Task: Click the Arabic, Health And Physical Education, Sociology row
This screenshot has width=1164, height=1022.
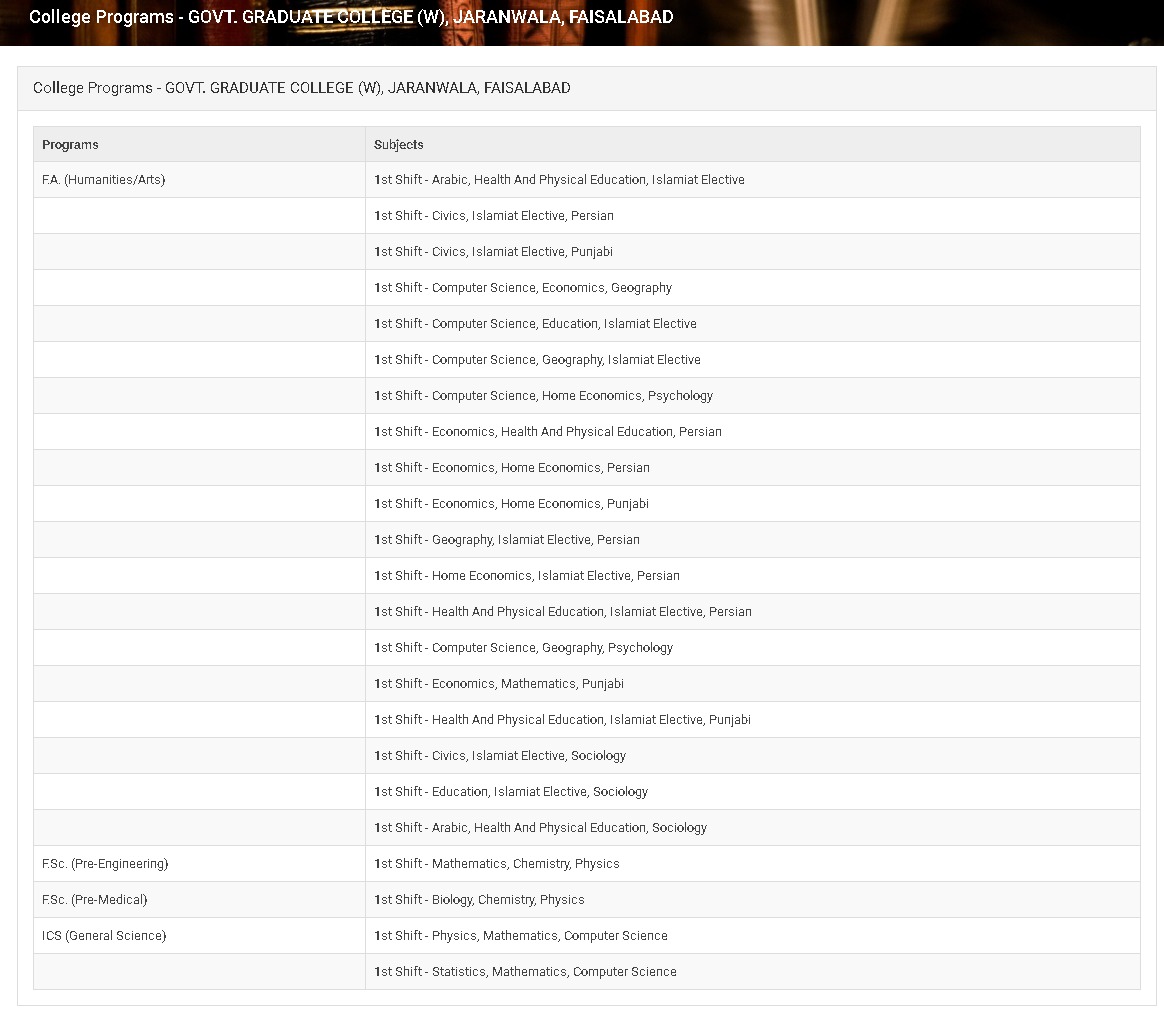Action: [541, 828]
